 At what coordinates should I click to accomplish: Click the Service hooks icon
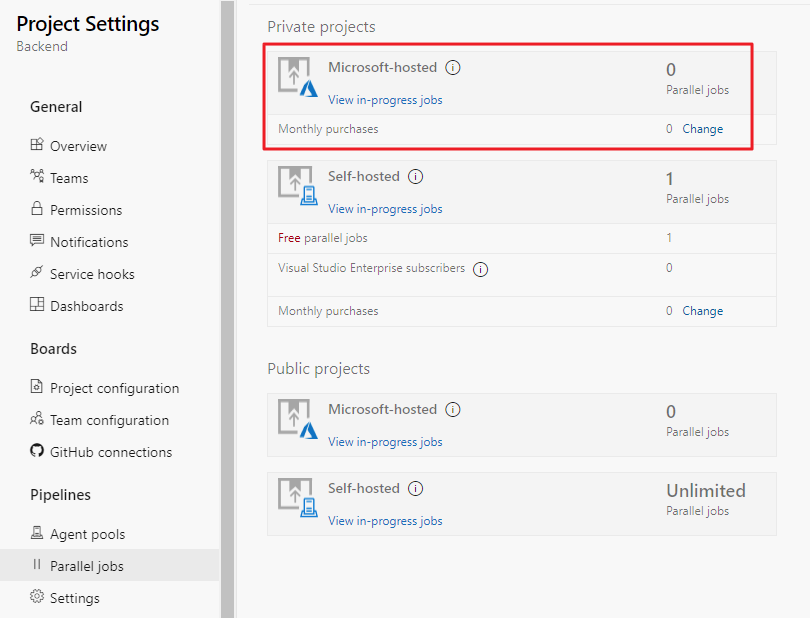(x=37, y=273)
